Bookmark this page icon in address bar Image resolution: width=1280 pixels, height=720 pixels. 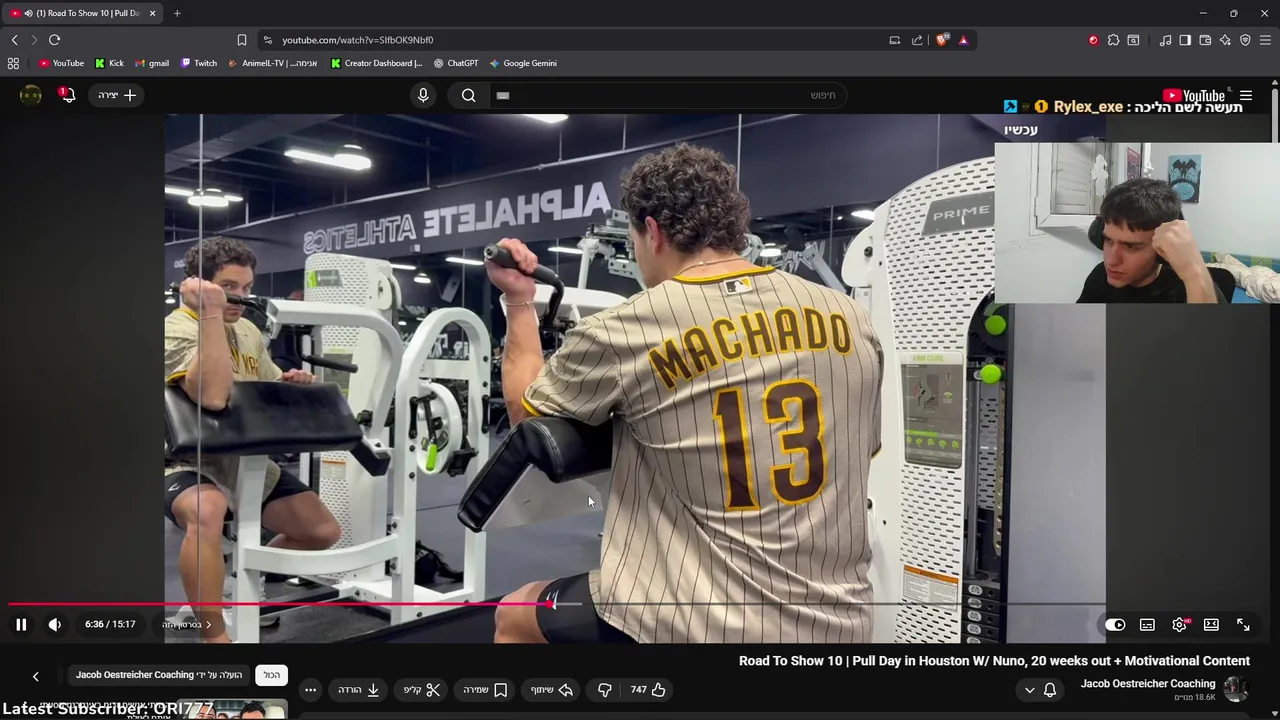click(241, 40)
